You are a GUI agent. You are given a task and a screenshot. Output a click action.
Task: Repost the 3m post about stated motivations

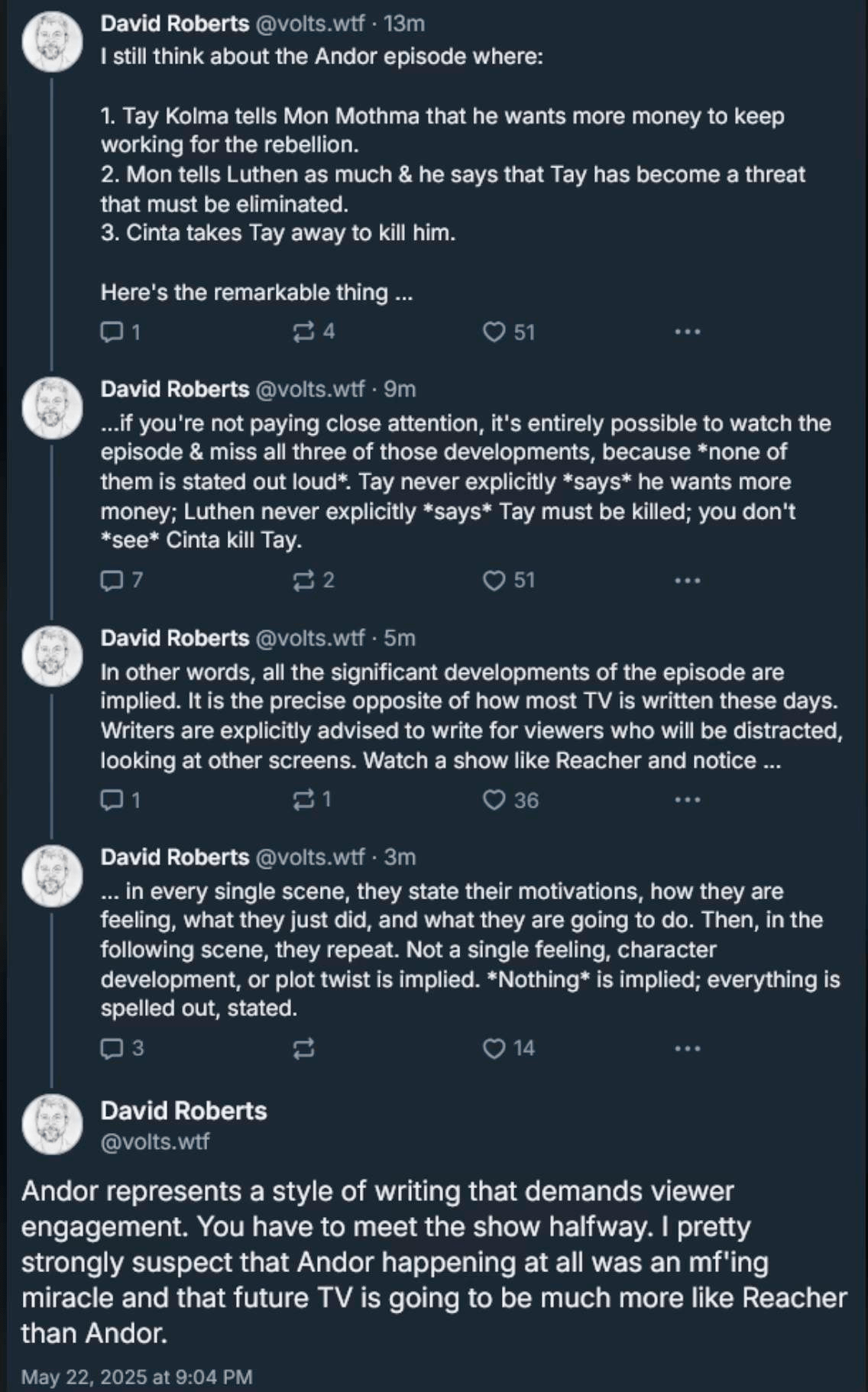[x=303, y=1048]
